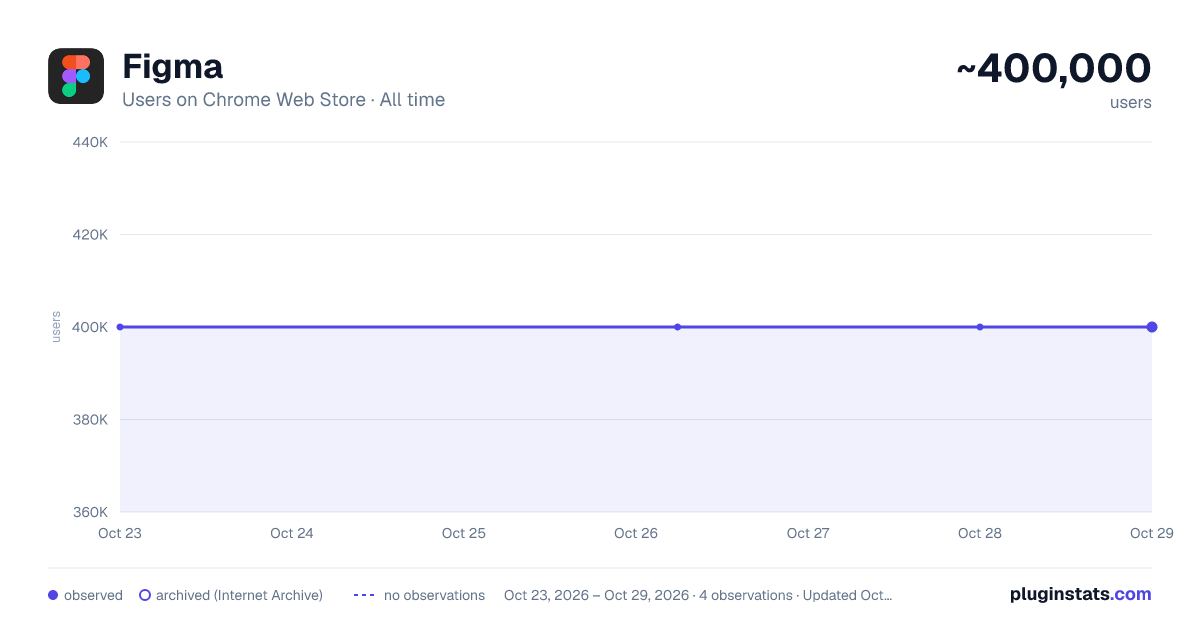The image size is (1200, 630).
Task: Select the Oct 28 data point
Action: pos(980,327)
